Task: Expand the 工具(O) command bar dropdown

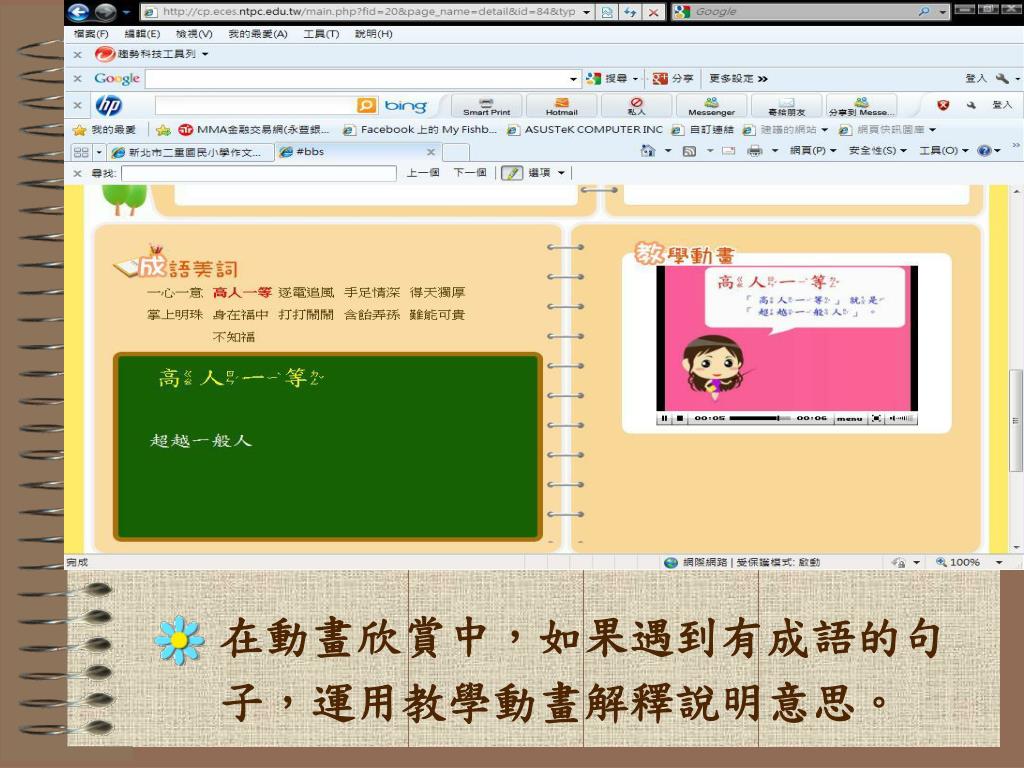Action: coord(965,151)
